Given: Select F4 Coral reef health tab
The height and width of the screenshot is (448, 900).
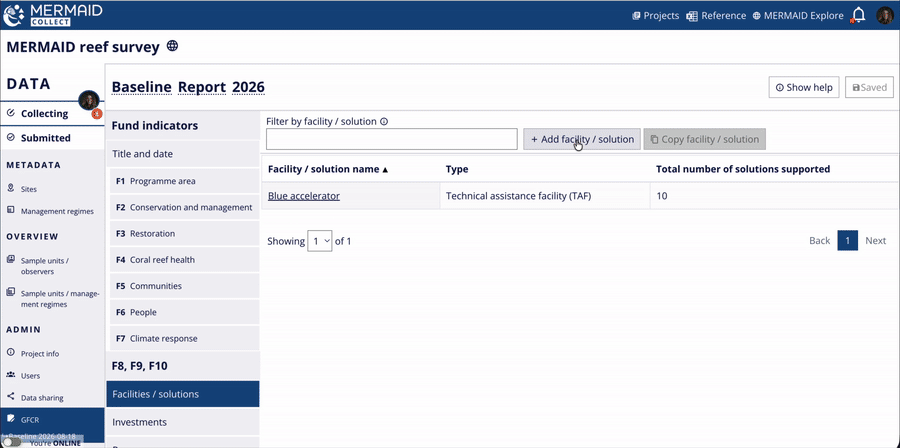Looking at the screenshot, I should click(185, 259).
